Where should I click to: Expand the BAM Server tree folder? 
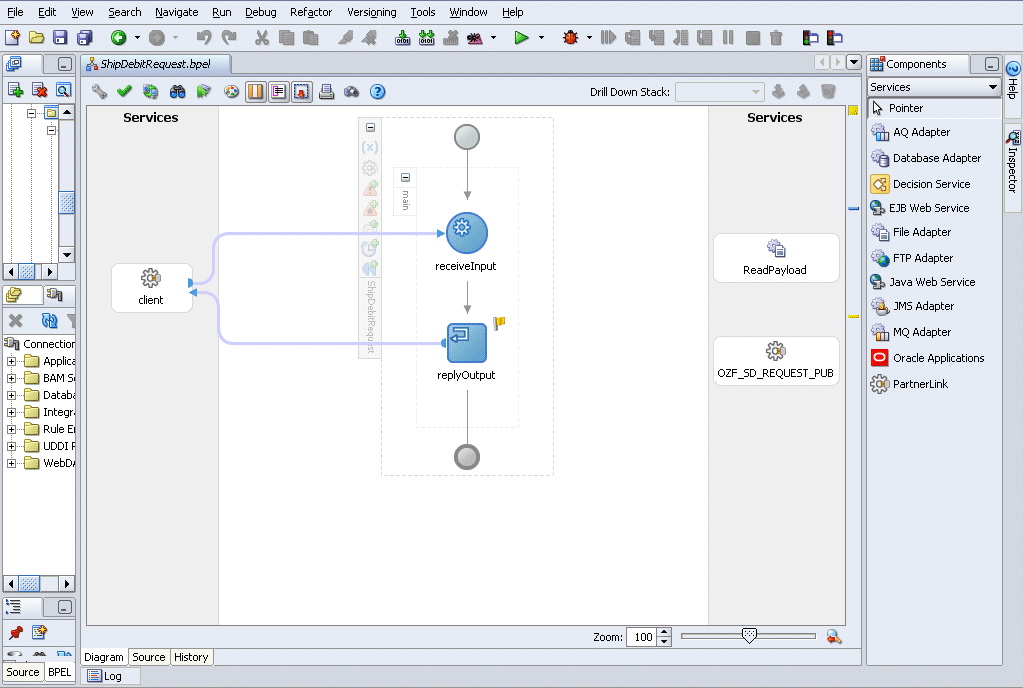coord(12,378)
